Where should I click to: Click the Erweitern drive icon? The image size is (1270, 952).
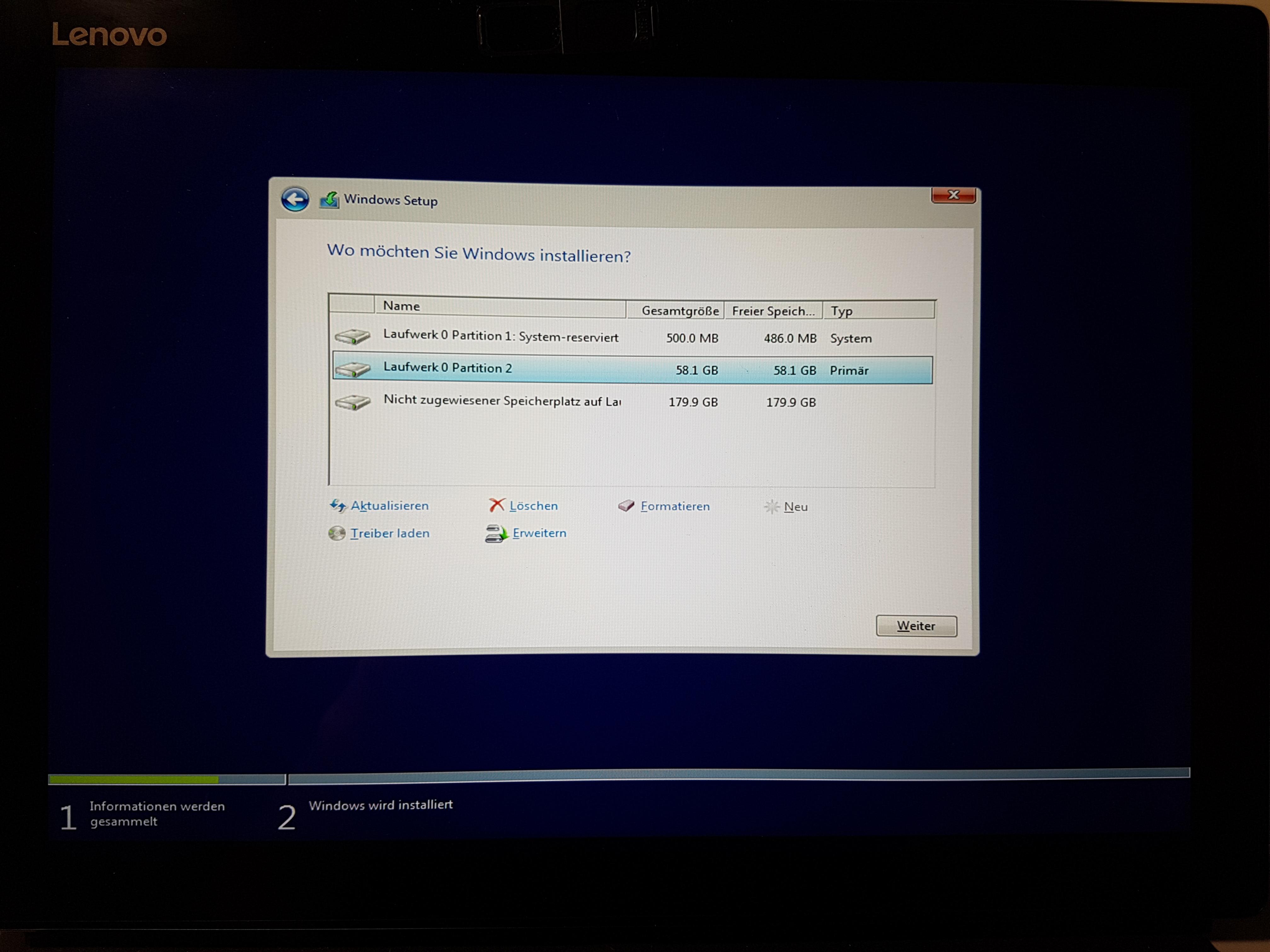[496, 534]
